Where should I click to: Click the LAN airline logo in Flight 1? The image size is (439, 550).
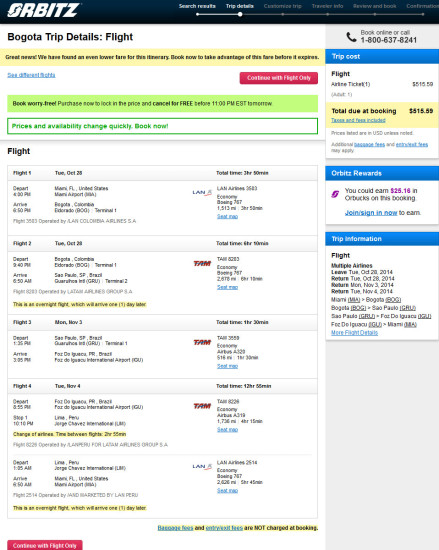tap(202, 192)
